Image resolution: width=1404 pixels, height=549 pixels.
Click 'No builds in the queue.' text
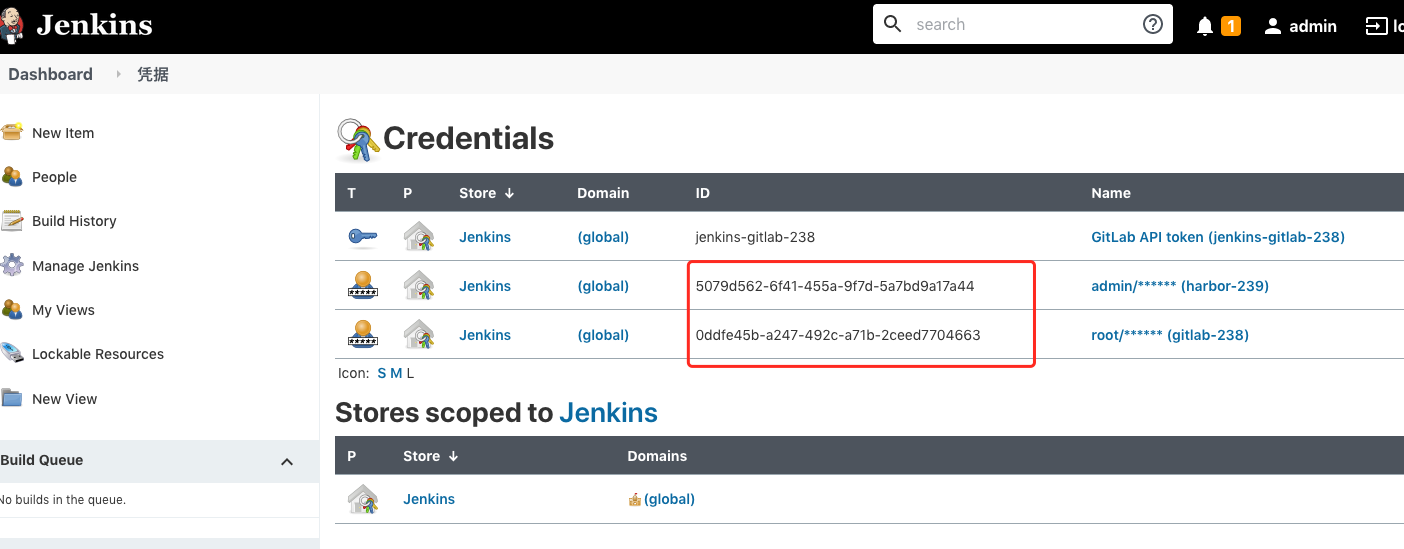click(x=62, y=500)
